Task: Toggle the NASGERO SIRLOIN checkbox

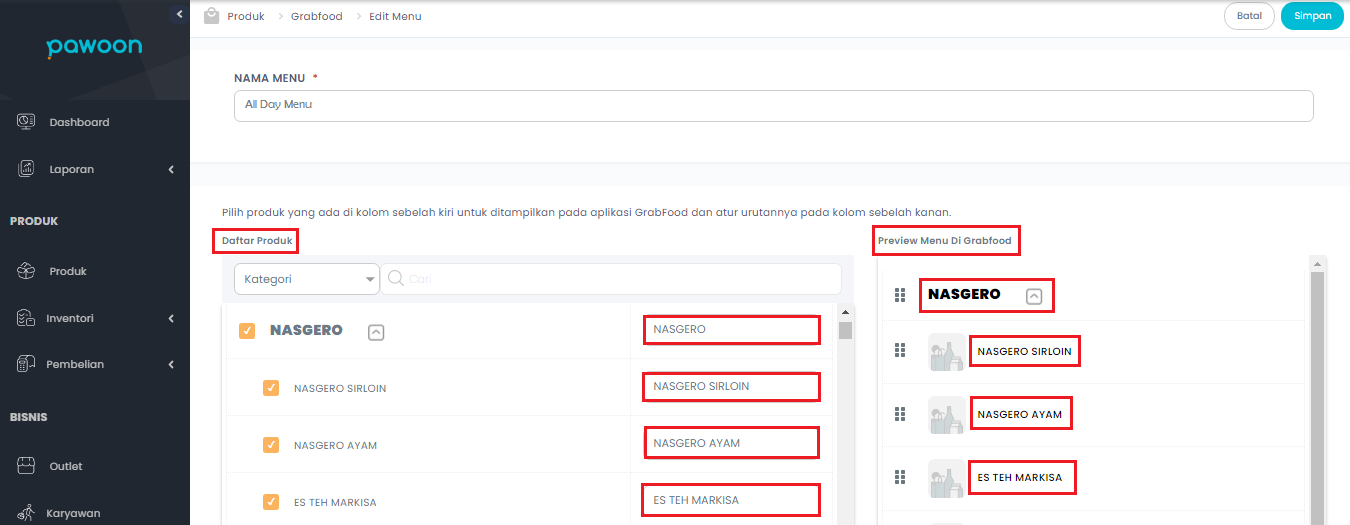Action: click(x=271, y=388)
